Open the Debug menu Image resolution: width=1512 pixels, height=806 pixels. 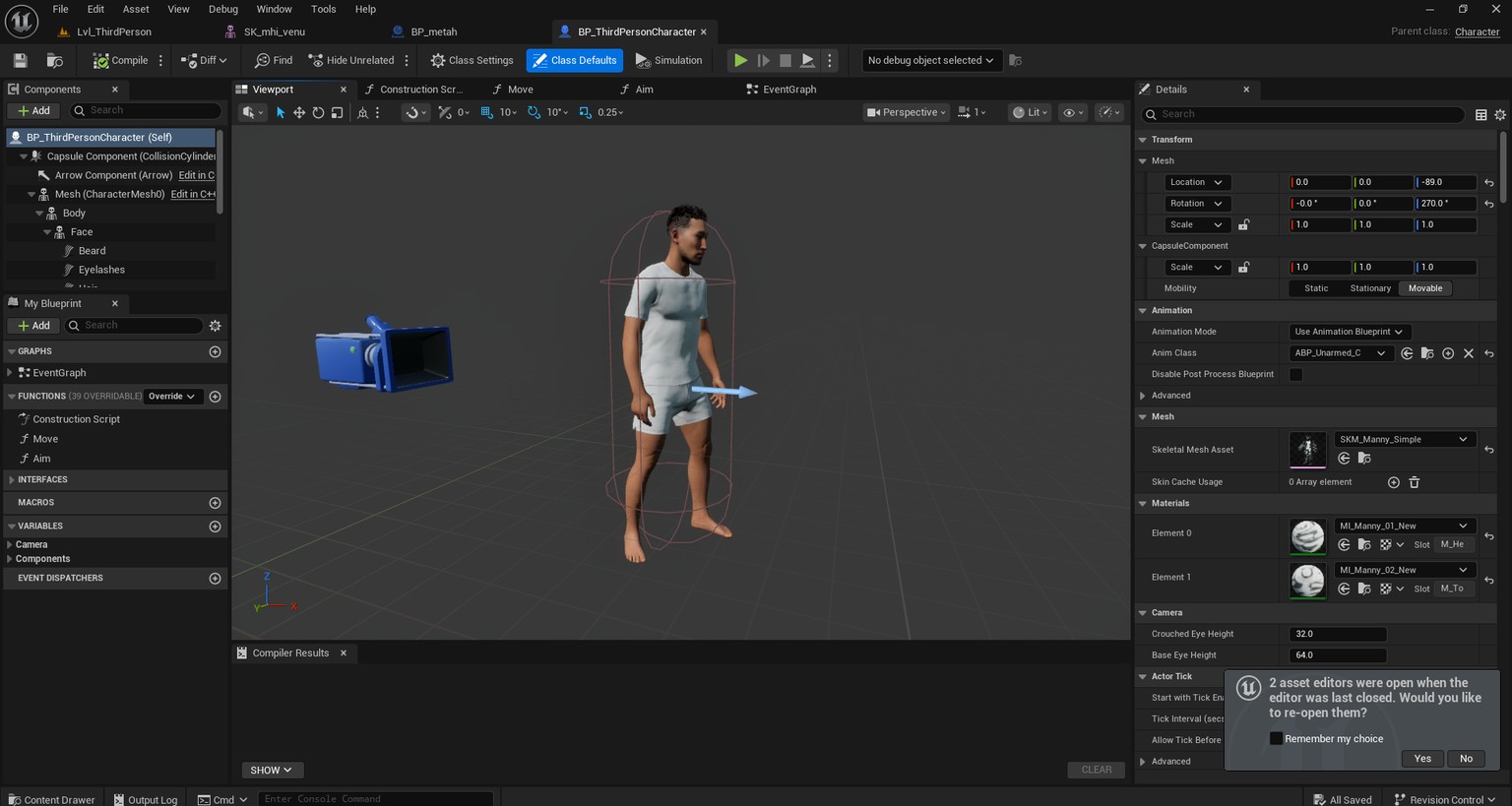(x=223, y=9)
